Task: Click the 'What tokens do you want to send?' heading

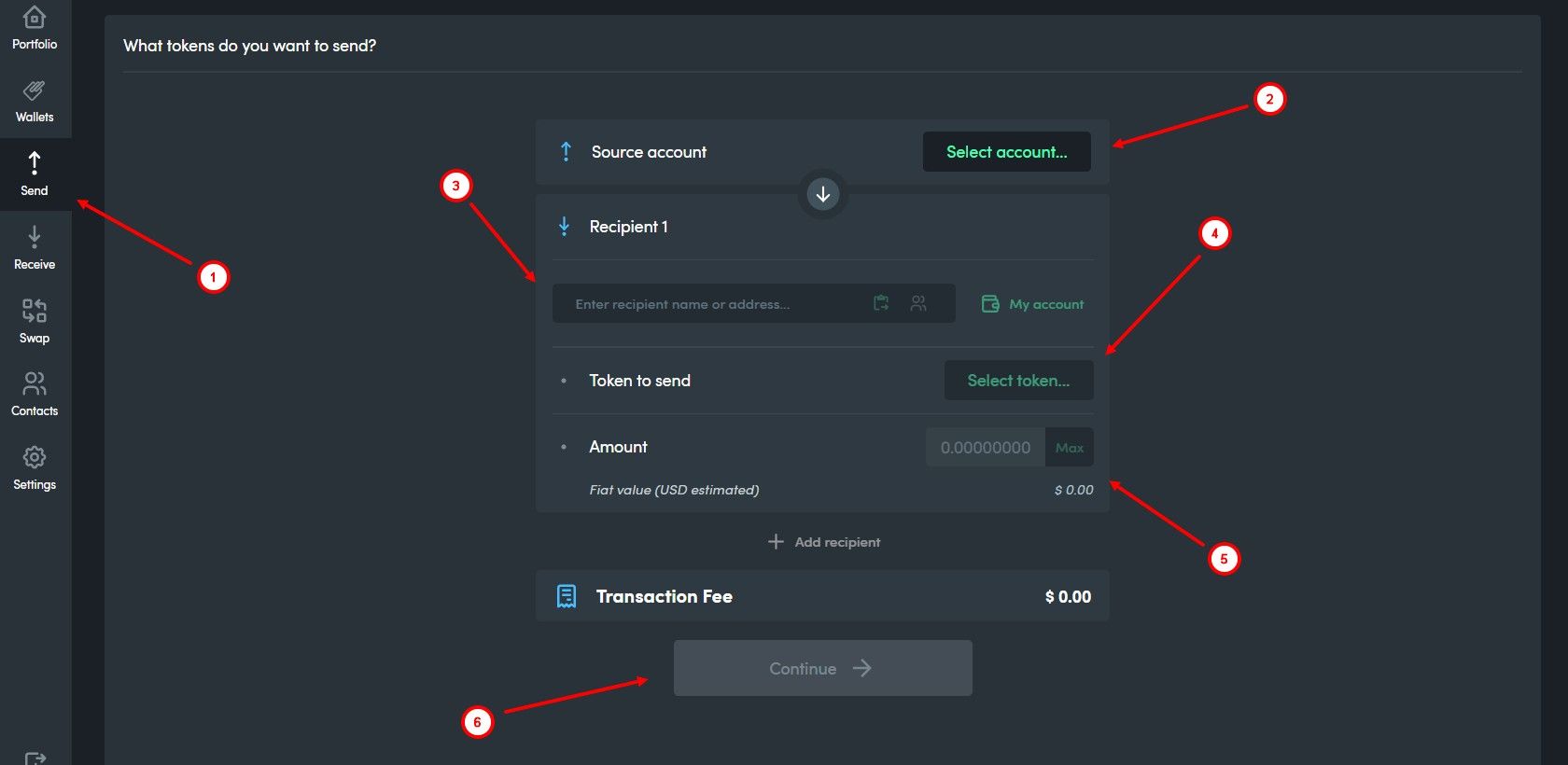Action: click(249, 45)
